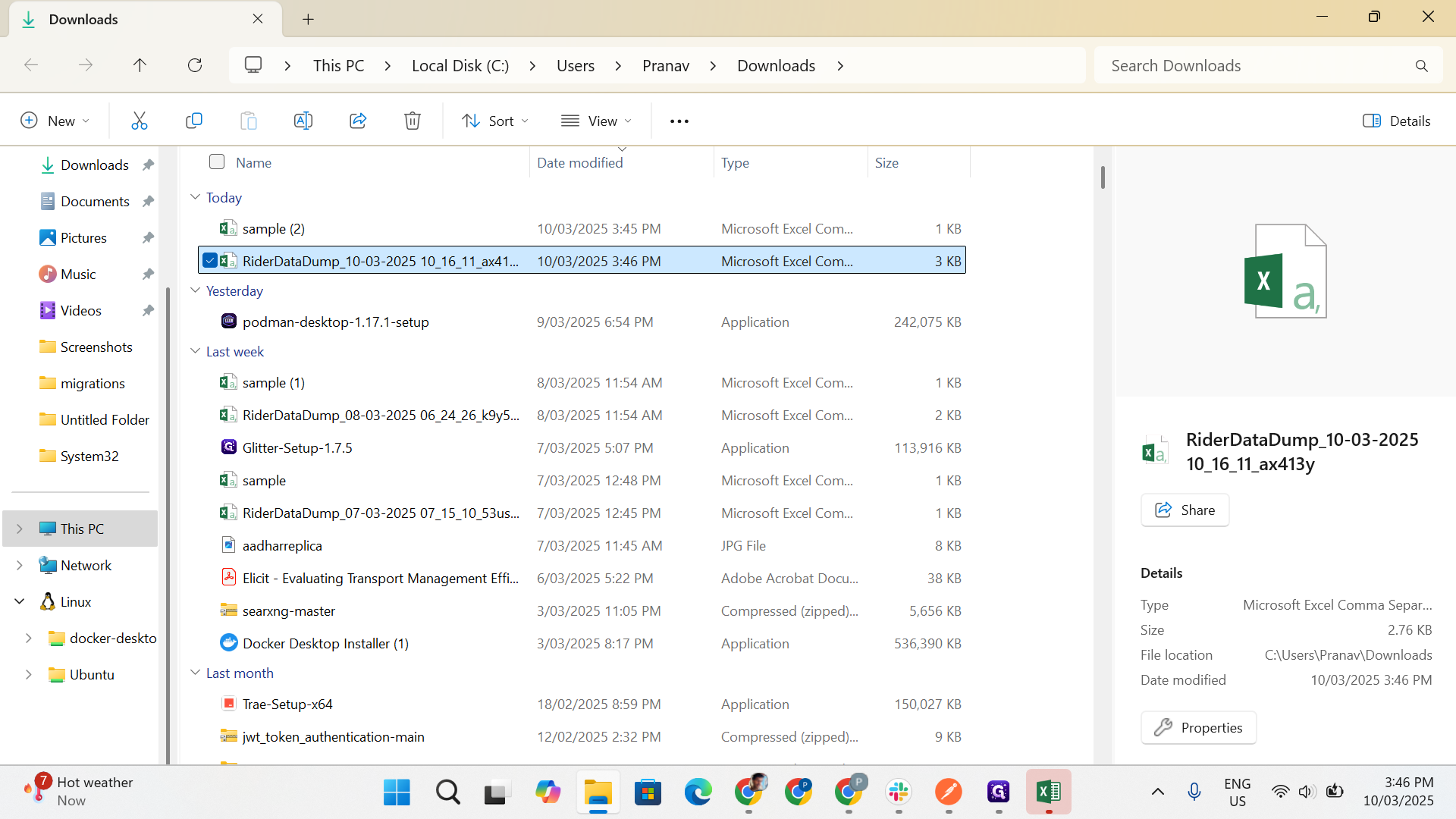Screen dimensions: 1456x819
Task: Show hidden tray icons
Action: (x=1158, y=792)
